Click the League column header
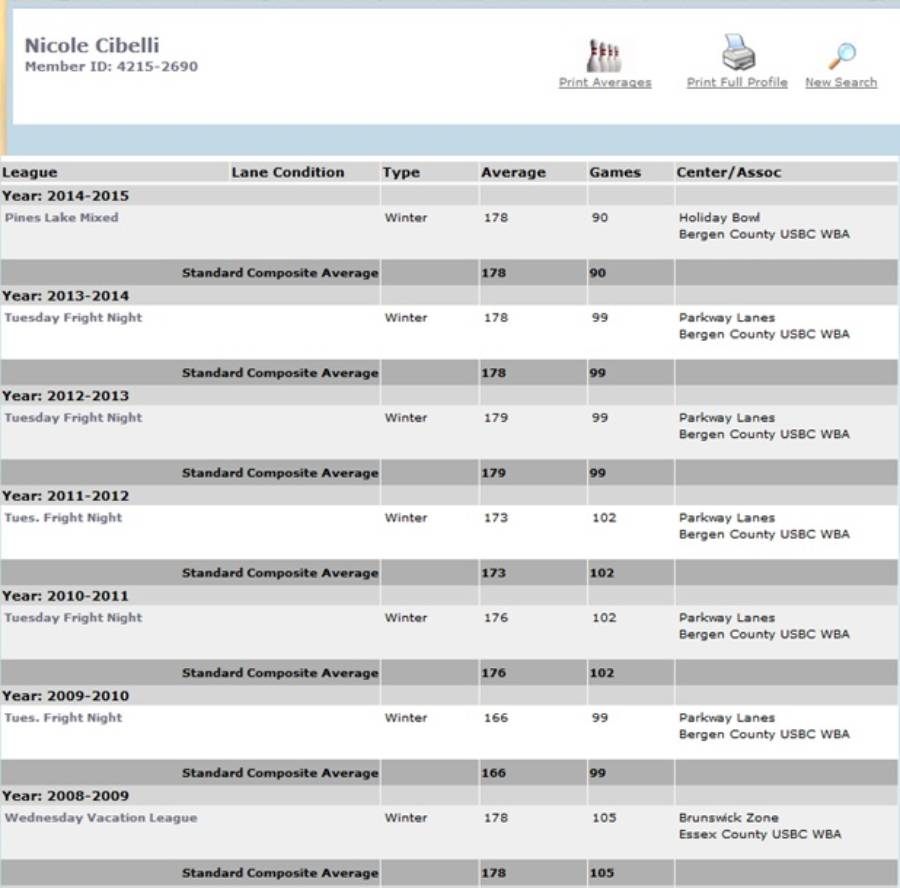Screen dimensions: 900x888 click(x=30, y=172)
